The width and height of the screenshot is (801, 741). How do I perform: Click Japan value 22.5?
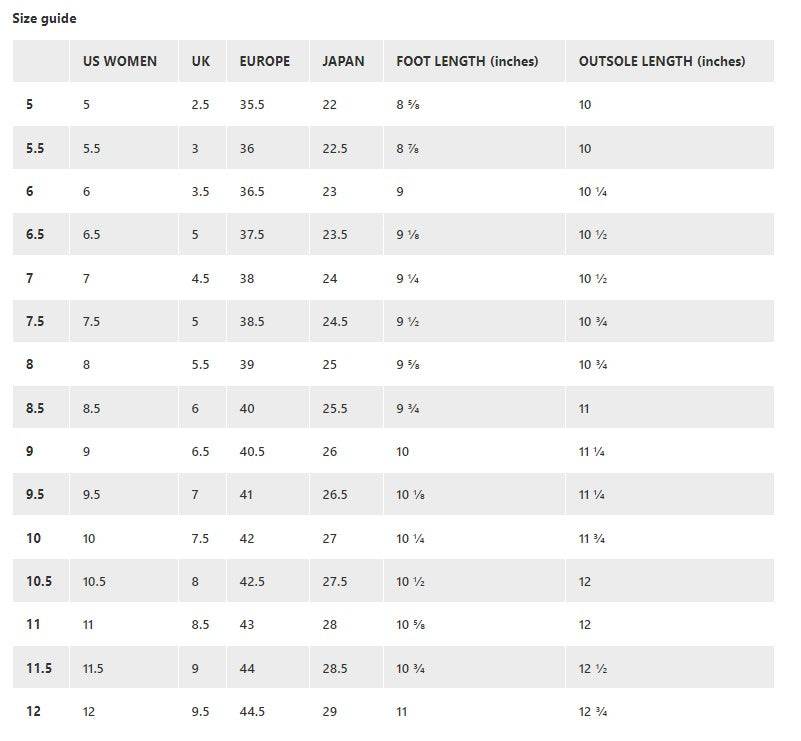click(335, 148)
